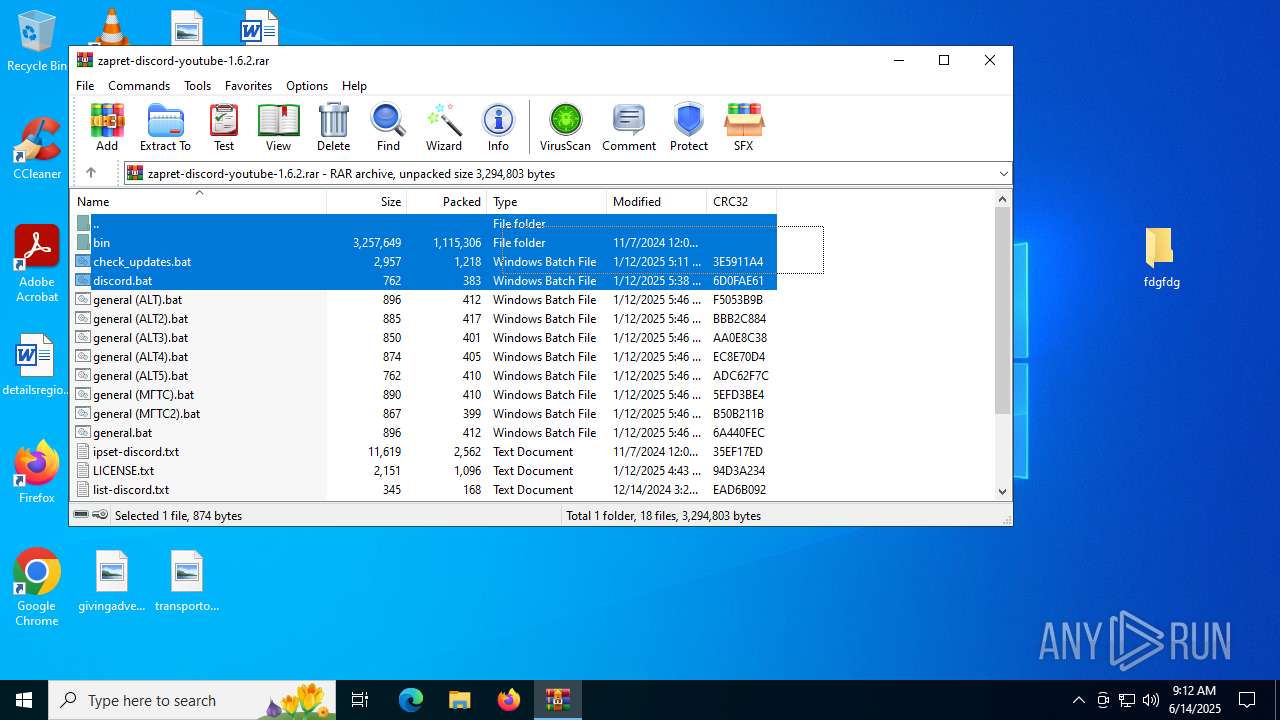Run the Test archive tool

pyautogui.click(x=224, y=127)
